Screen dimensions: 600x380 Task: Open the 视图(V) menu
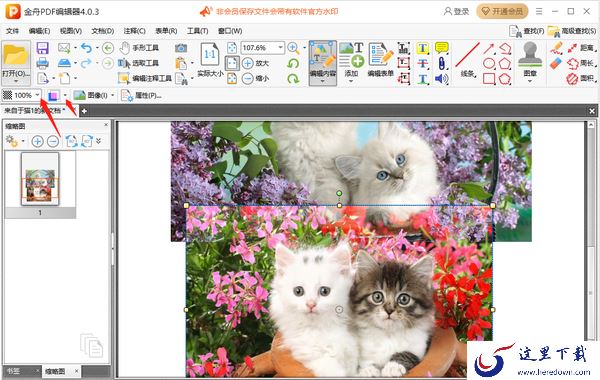(x=71, y=31)
